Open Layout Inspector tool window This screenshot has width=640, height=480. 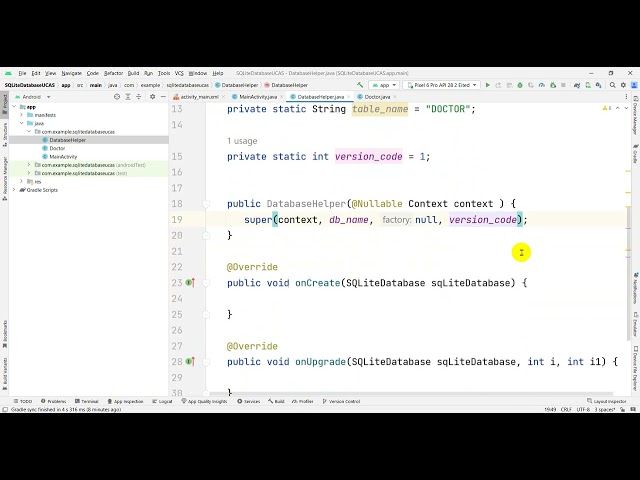607,401
